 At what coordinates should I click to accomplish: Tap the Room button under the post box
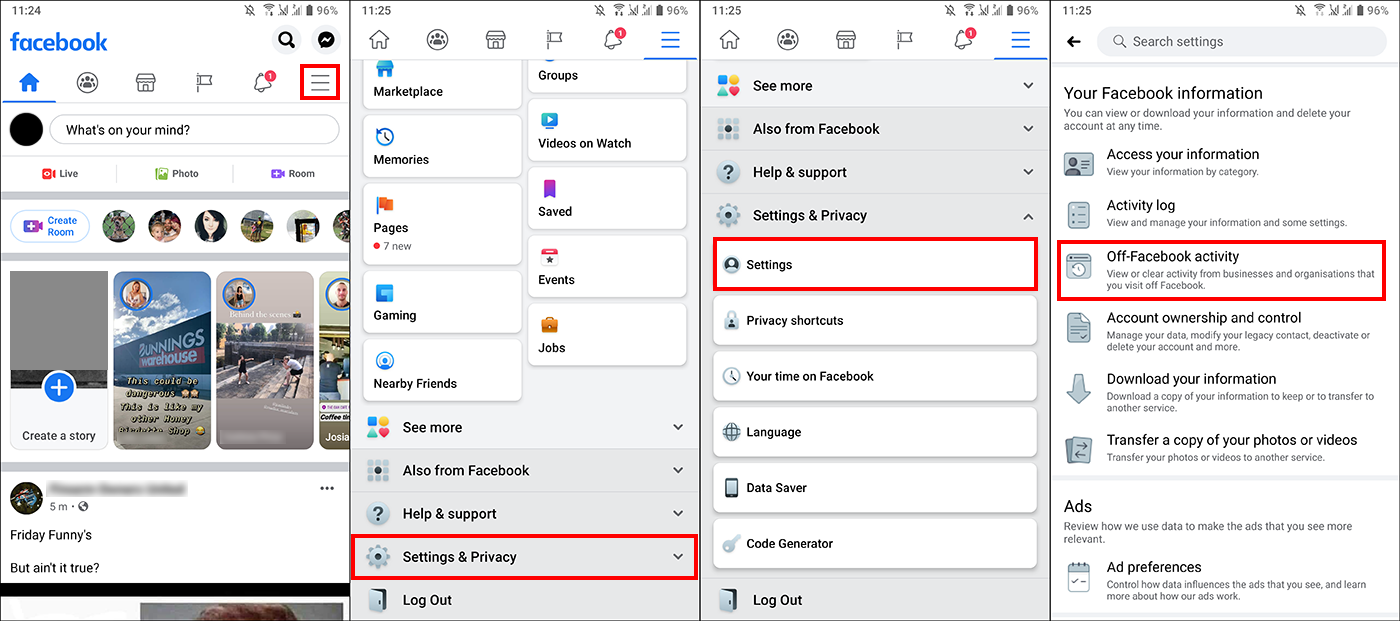click(x=293, y=174)
